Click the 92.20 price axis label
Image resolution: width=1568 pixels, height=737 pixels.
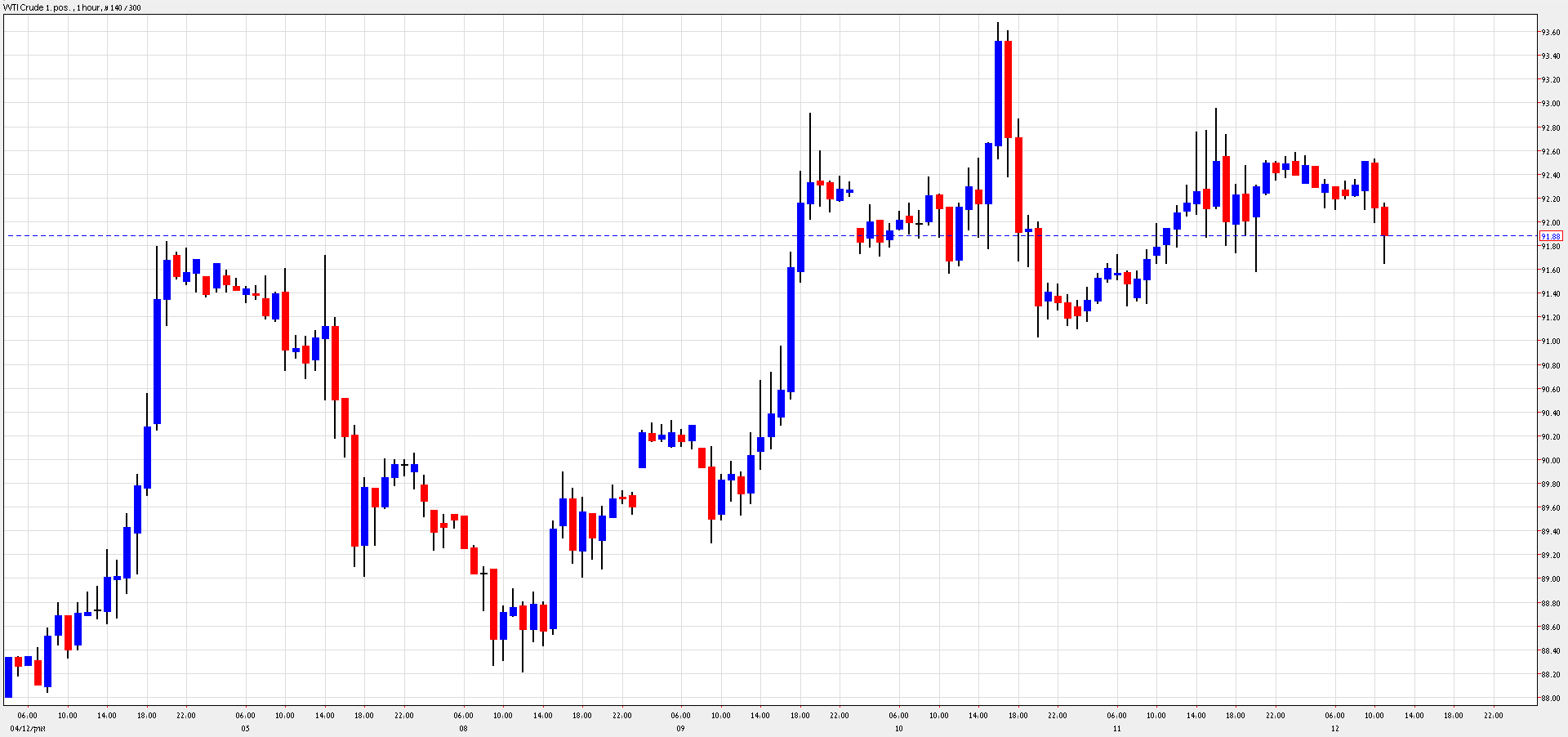coord(1550,199)
